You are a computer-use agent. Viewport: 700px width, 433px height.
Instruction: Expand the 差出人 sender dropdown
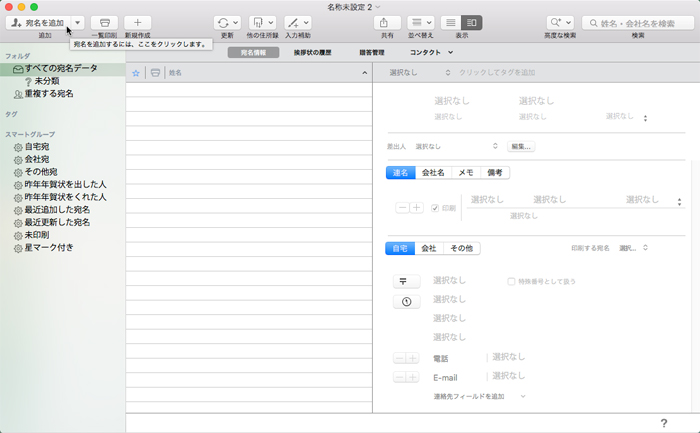point(494,146)
